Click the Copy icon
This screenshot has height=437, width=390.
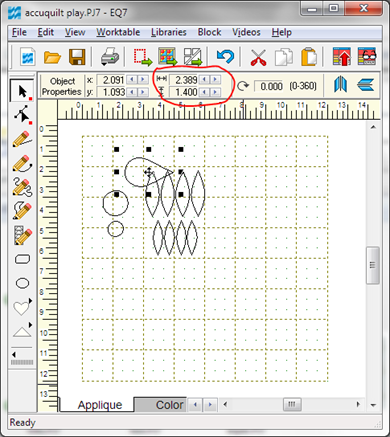click(x=283, y=57)
